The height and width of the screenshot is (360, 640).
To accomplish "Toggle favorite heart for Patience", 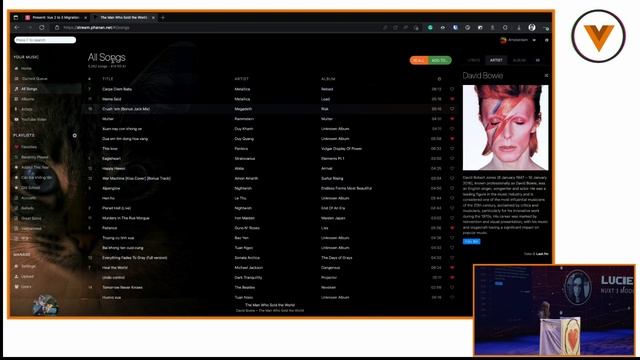I will [452, 228].
